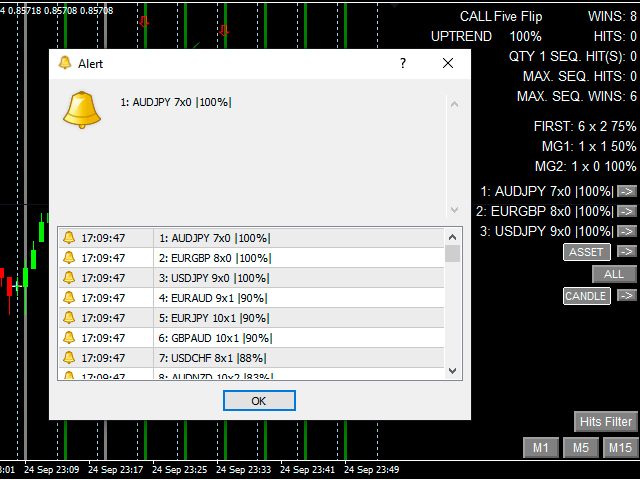Select the USDCHF 8x1 alert row

[x=250, y=358]
